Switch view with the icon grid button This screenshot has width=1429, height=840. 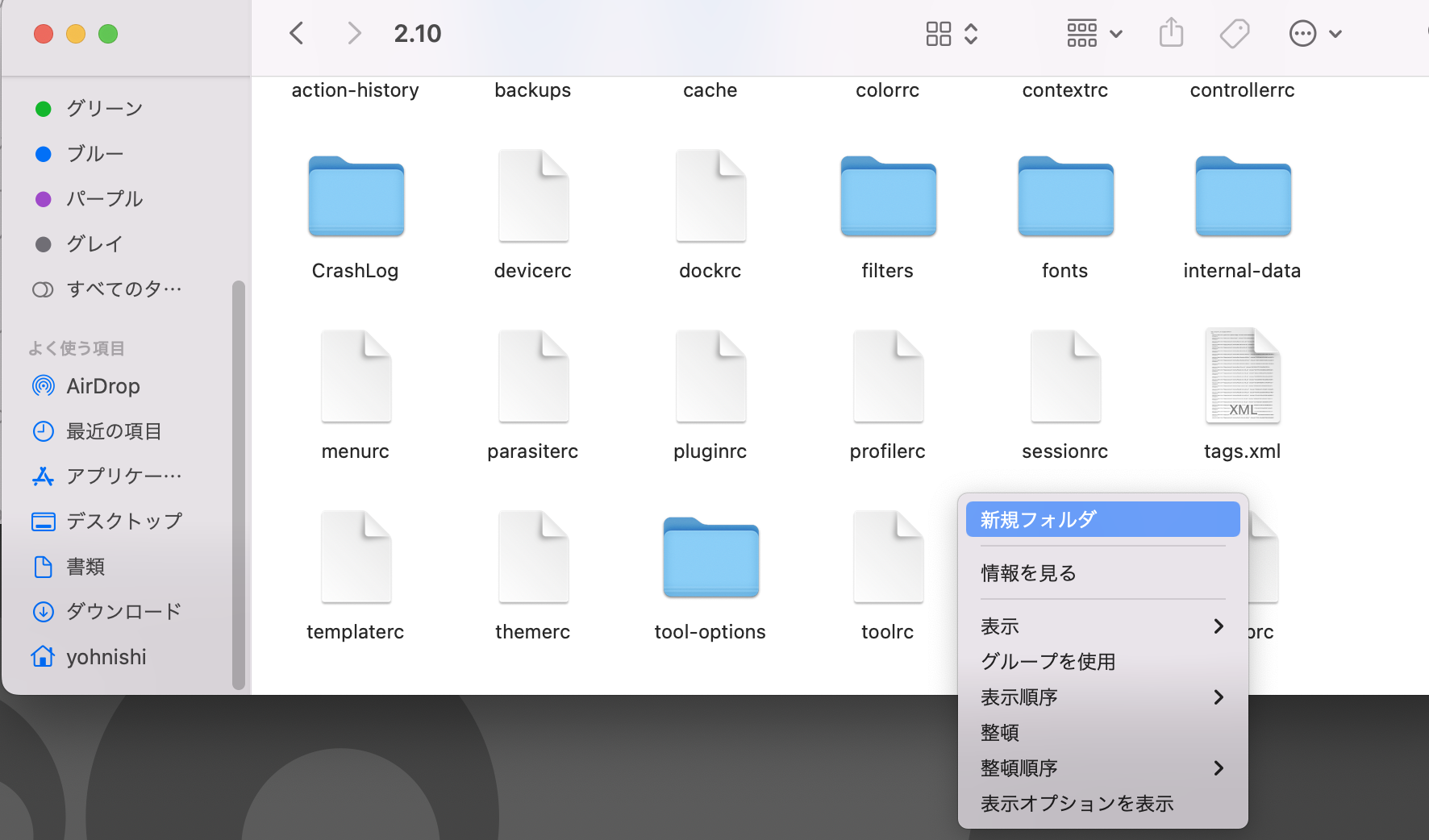[952, 33]
